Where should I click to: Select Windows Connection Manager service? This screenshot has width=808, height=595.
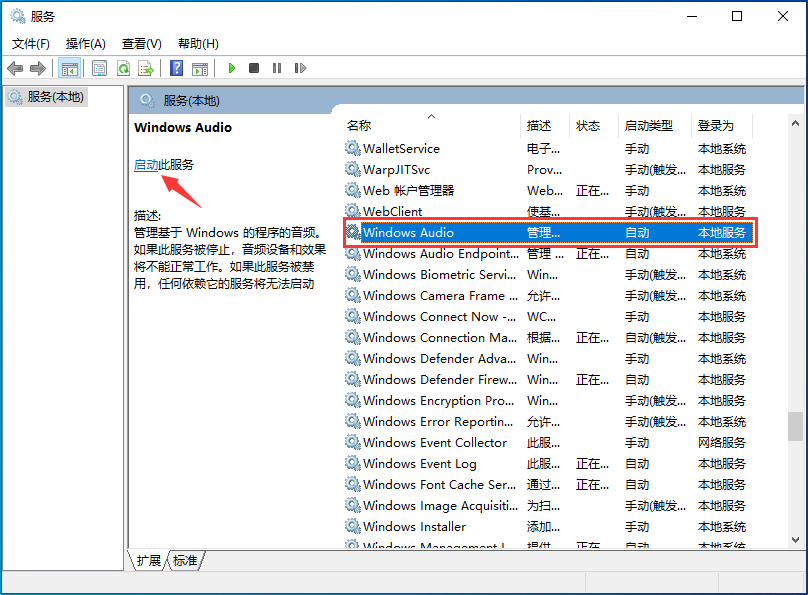coord(440,337)
